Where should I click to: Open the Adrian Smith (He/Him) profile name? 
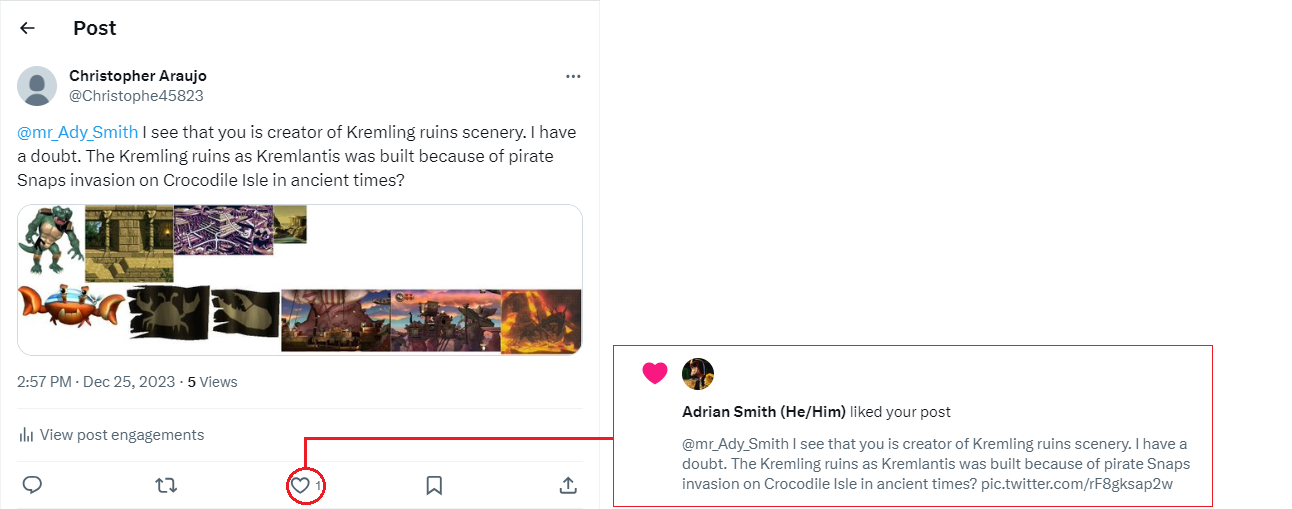pyautogui.click(x=764, y=412)
